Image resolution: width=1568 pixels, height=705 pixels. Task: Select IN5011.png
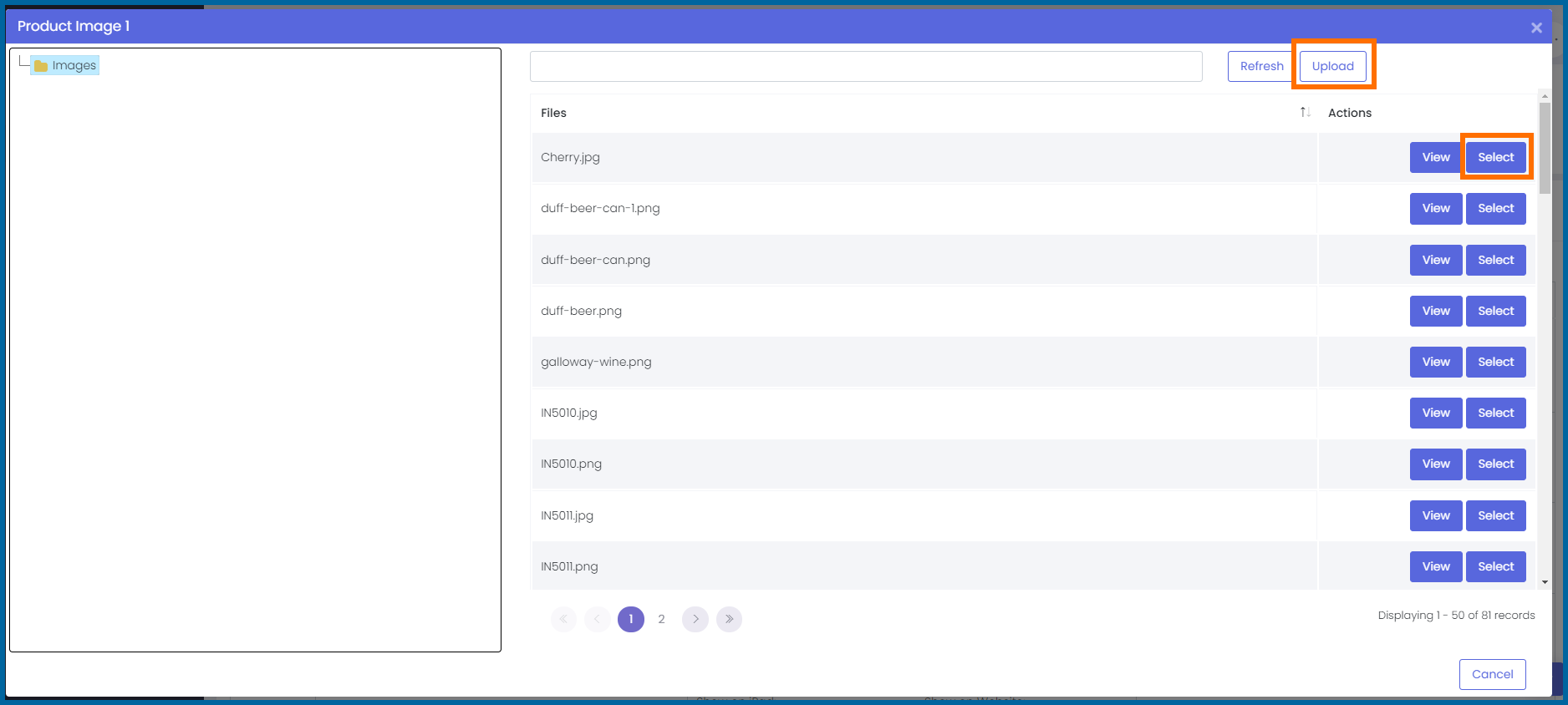coord(1496,566)
